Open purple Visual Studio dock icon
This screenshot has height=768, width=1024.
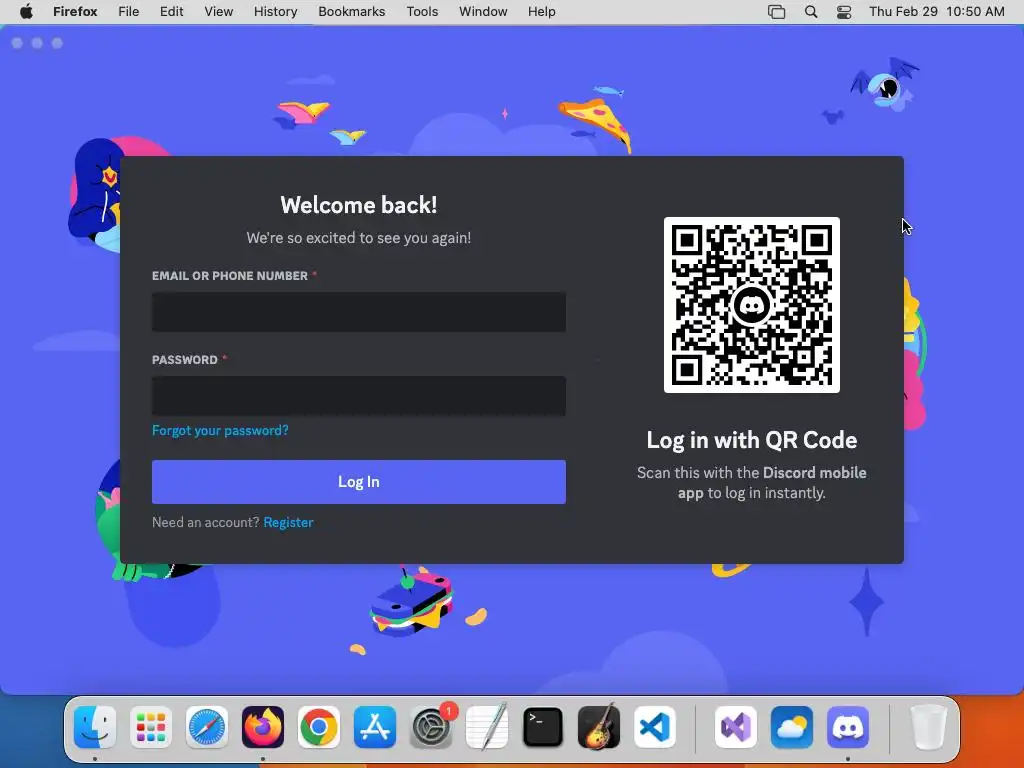coord(736,727)
